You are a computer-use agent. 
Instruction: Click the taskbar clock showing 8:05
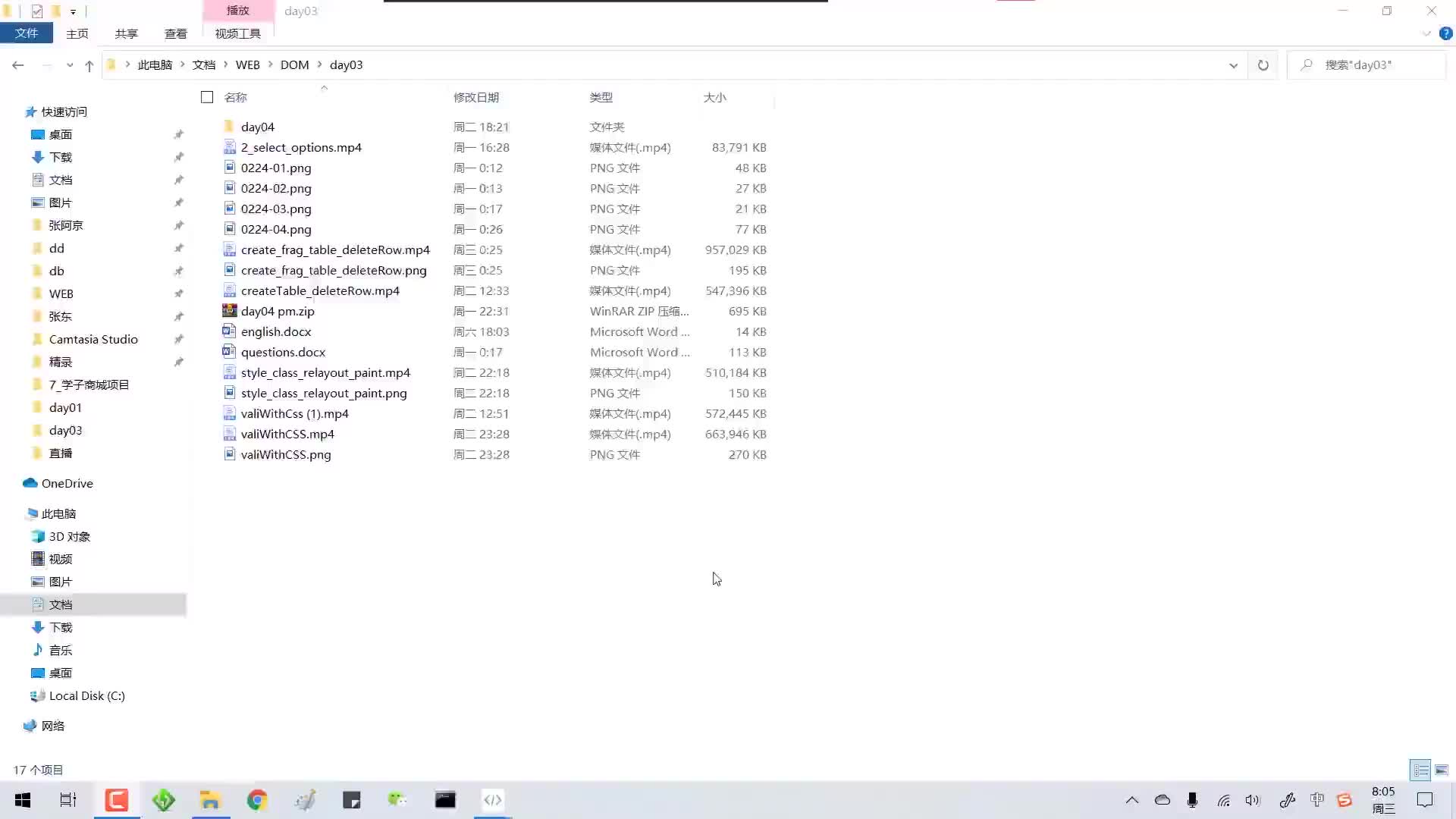1383,800
